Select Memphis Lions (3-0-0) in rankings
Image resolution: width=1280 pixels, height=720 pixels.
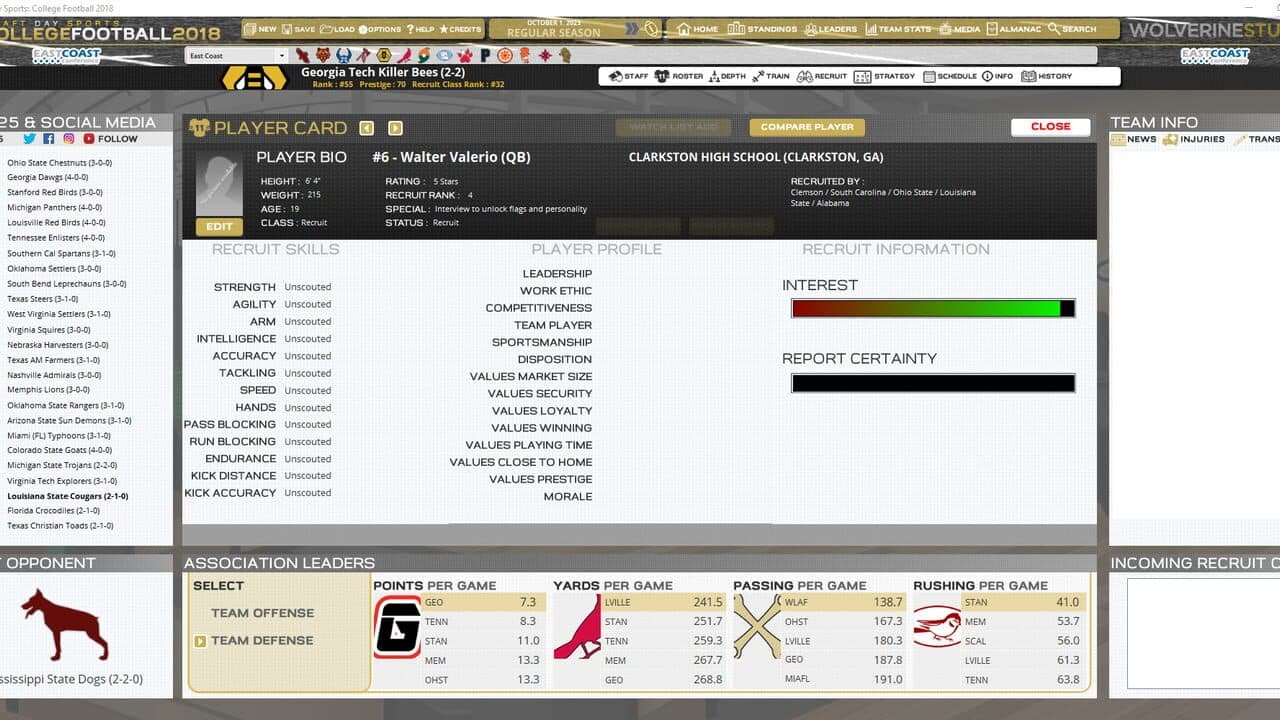click(48, 390)
